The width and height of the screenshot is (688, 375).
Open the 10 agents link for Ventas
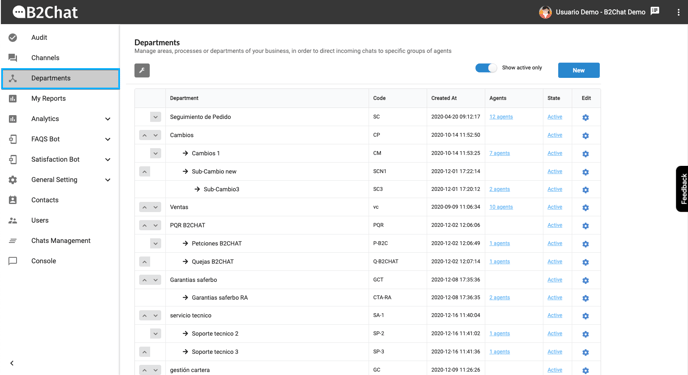[x=501, y=207]
